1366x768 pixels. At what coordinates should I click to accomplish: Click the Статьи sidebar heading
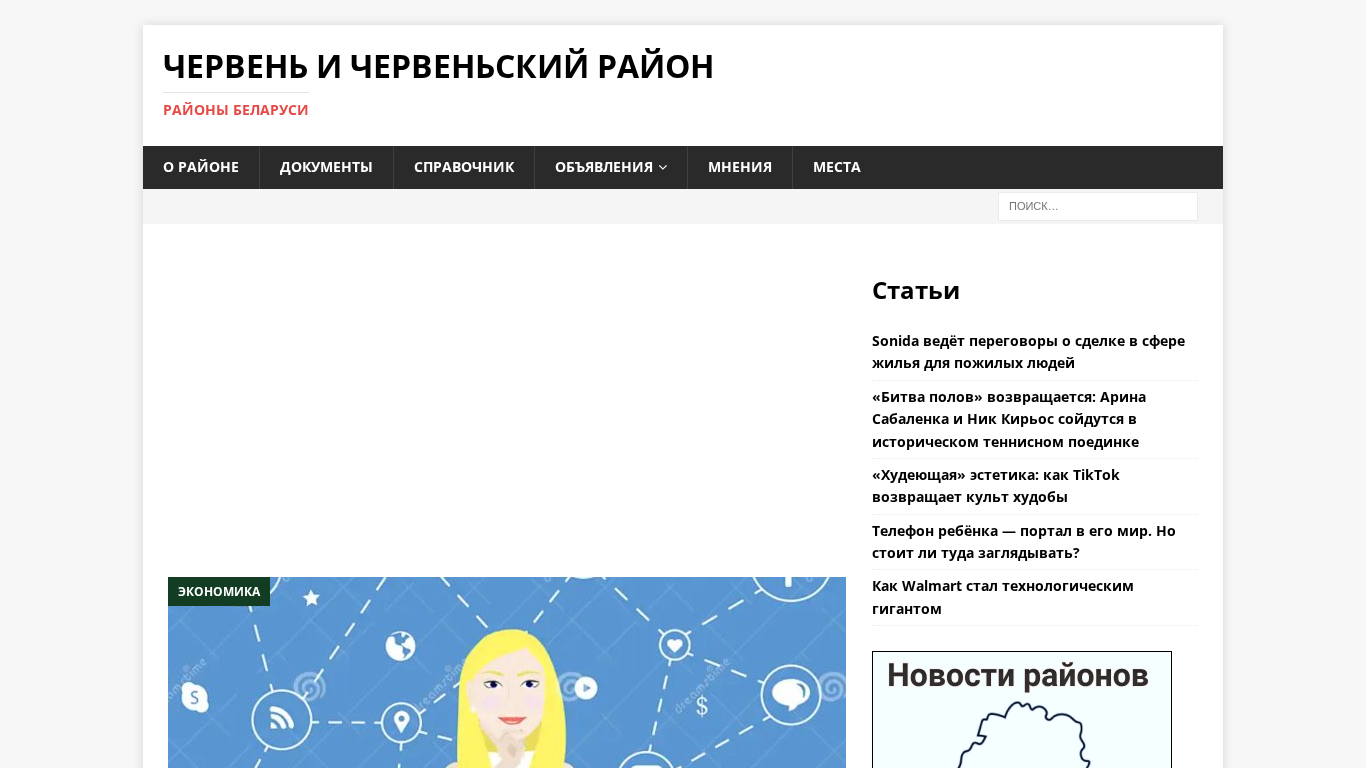pos(916,290)
